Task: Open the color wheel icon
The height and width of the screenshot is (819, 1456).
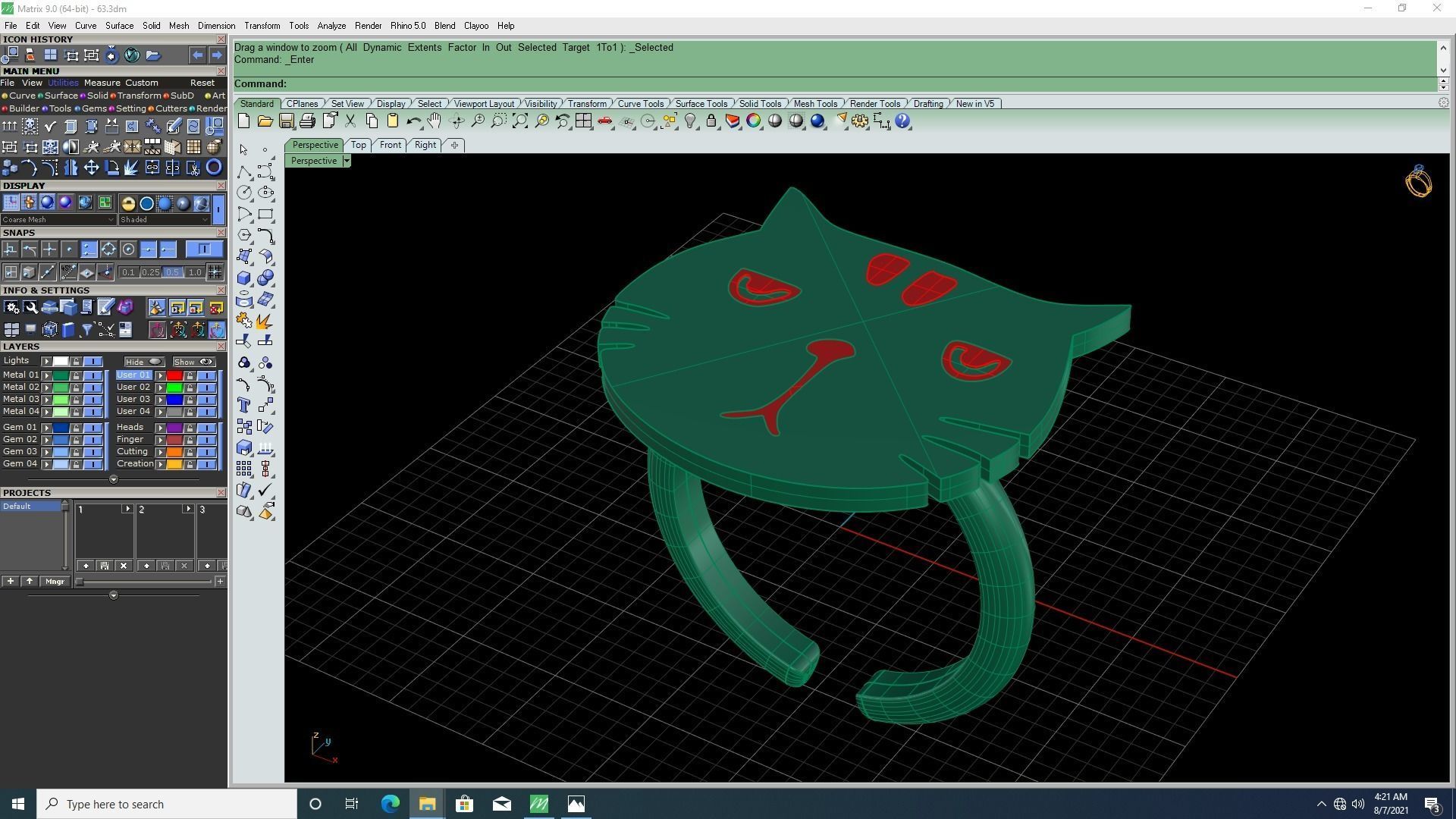Action: pos(754,121)
